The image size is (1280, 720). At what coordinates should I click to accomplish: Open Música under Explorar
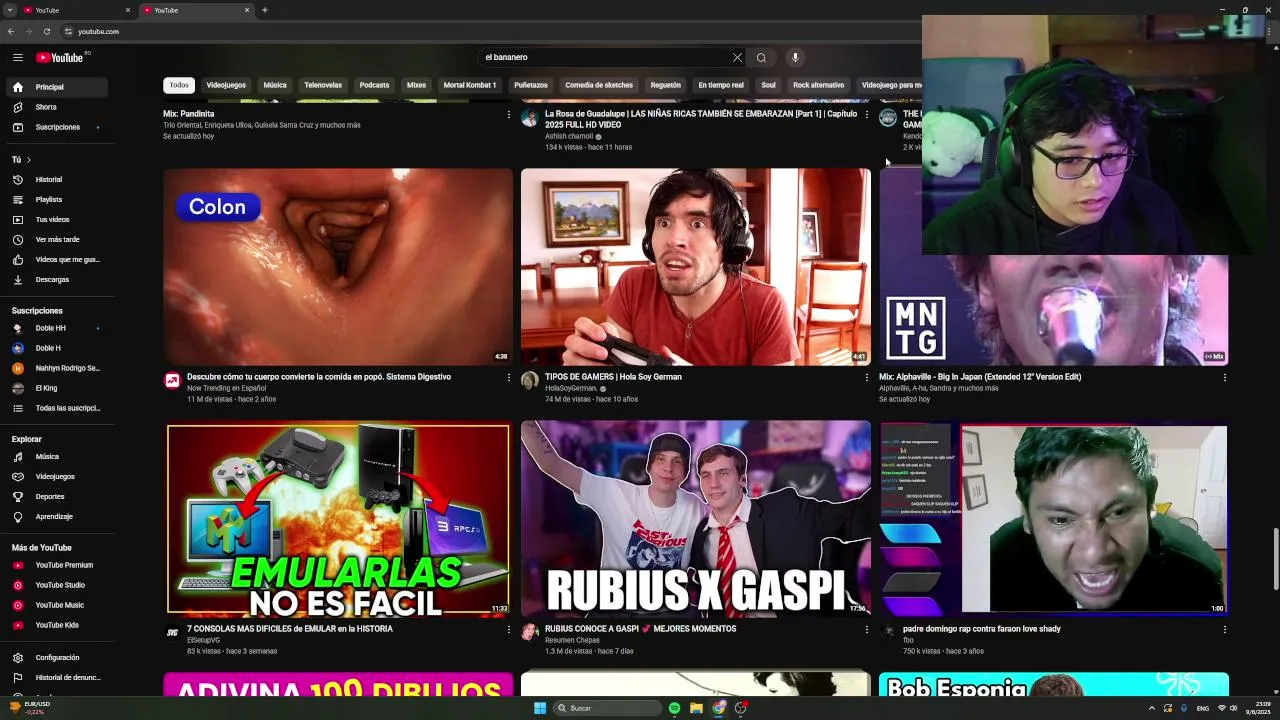[57, 456]
